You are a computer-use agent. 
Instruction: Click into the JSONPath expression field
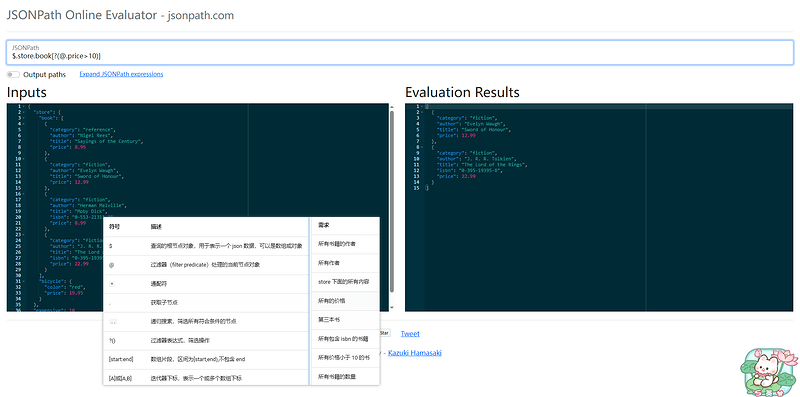pyautogui.click(x=399, y=53)
